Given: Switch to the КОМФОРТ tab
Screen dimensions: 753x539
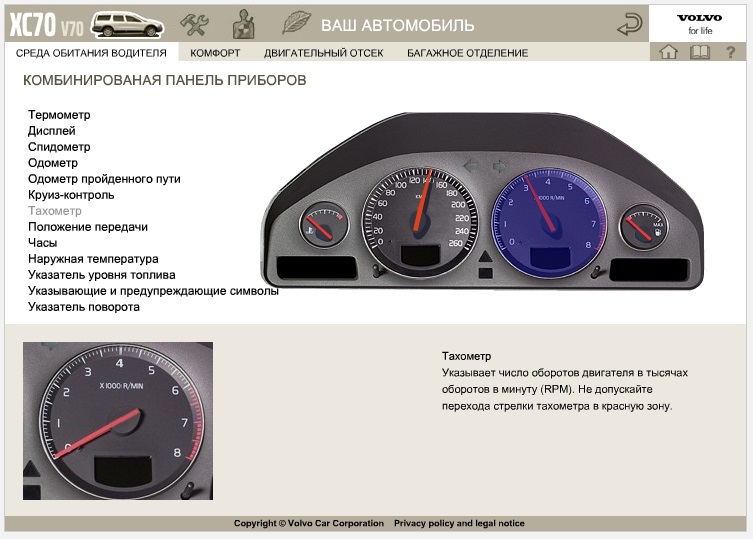Looking at the screenshot, I should (215, 53).
